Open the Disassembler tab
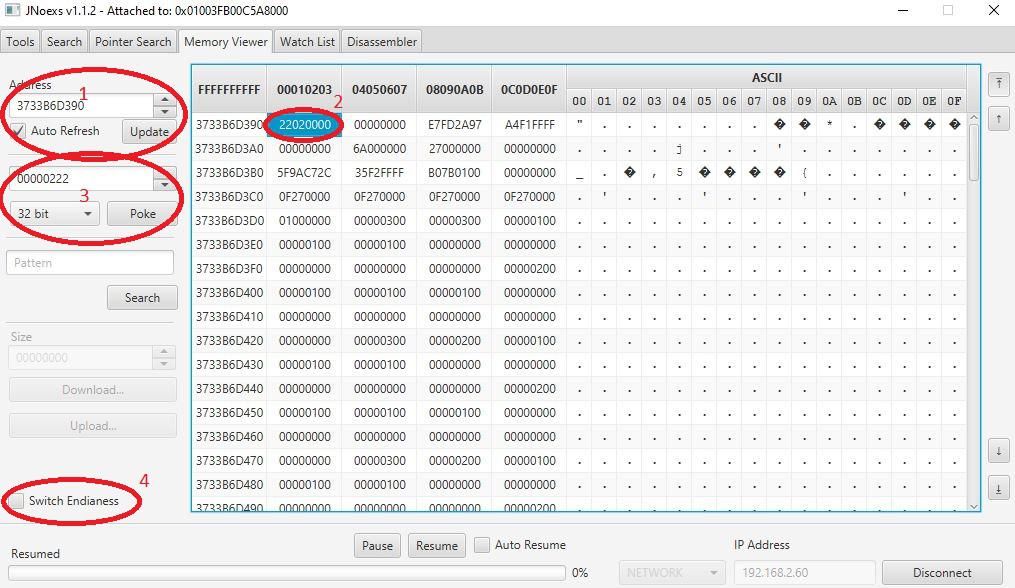Viewport: 1015px width, 588px height. [382, 42]
